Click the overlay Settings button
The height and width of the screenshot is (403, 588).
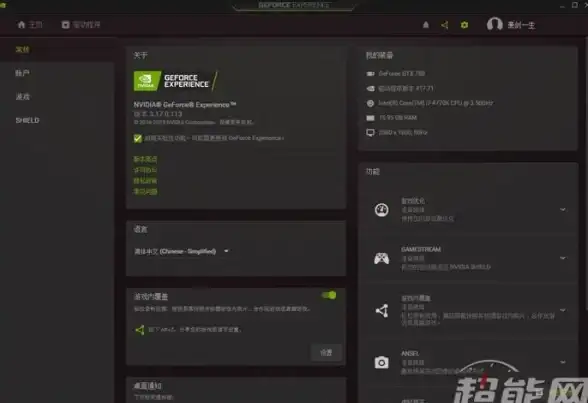(x=326, y=352)
